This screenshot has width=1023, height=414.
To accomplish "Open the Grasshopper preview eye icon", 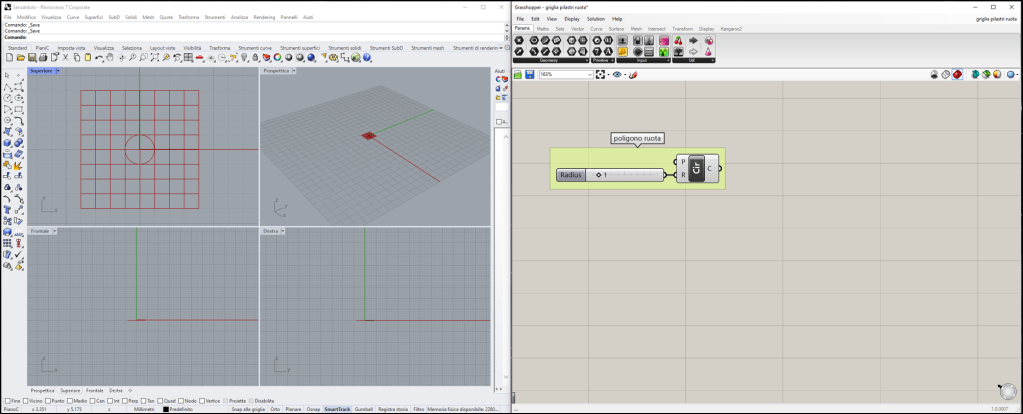I will click(617, 74).
